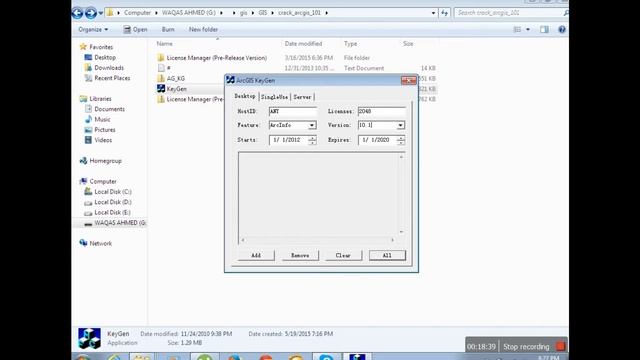This screenshot has width=640, height=360.
Task: Open Explorer help question-mark icon
Action: 562,29
